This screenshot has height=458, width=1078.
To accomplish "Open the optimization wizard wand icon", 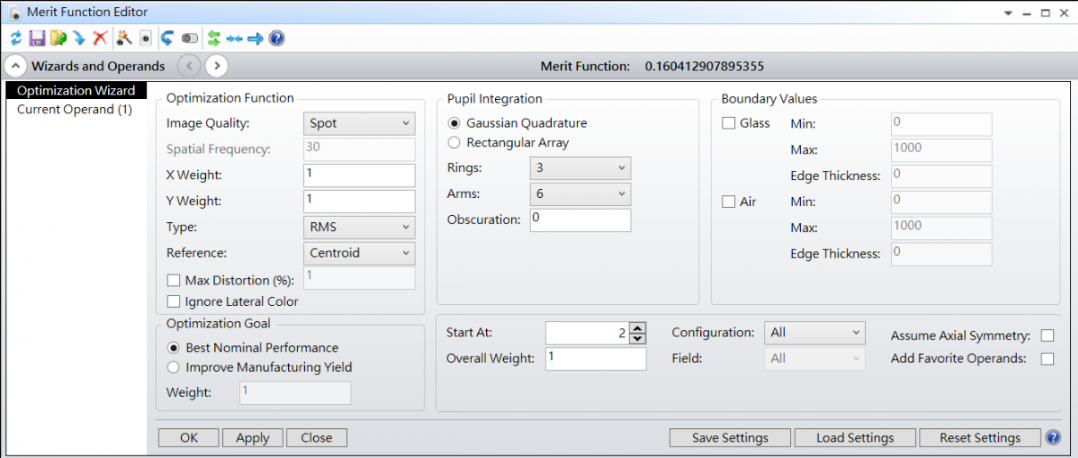I will [x=124, y=38].
